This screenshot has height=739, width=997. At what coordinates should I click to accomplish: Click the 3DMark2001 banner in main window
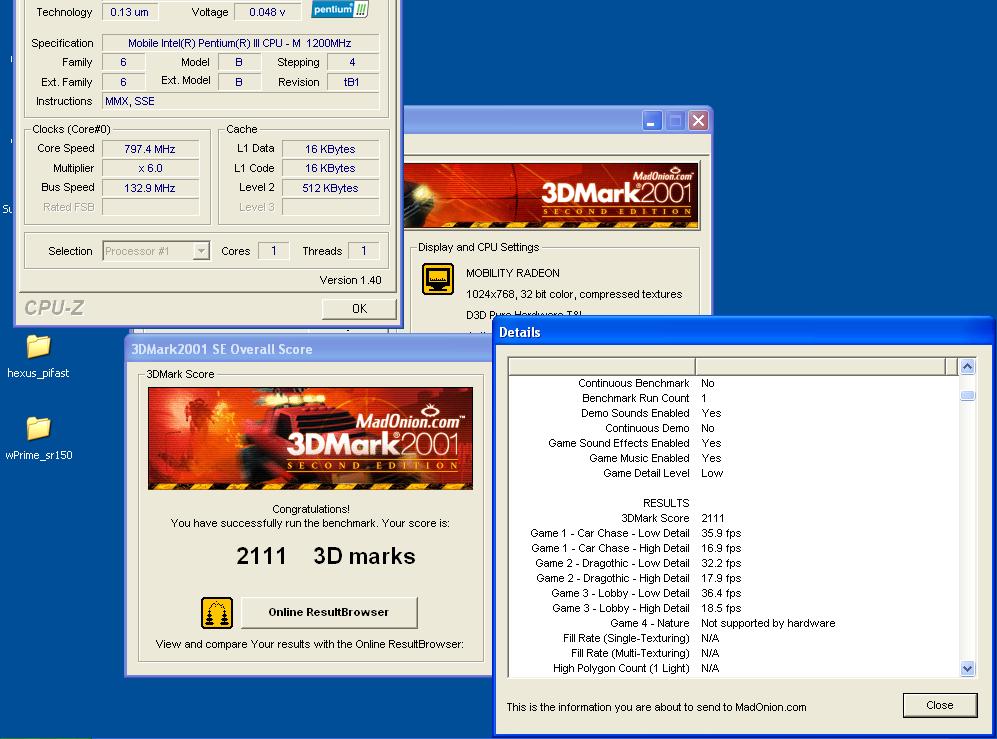pyautogui.click(x=551, y=196)
